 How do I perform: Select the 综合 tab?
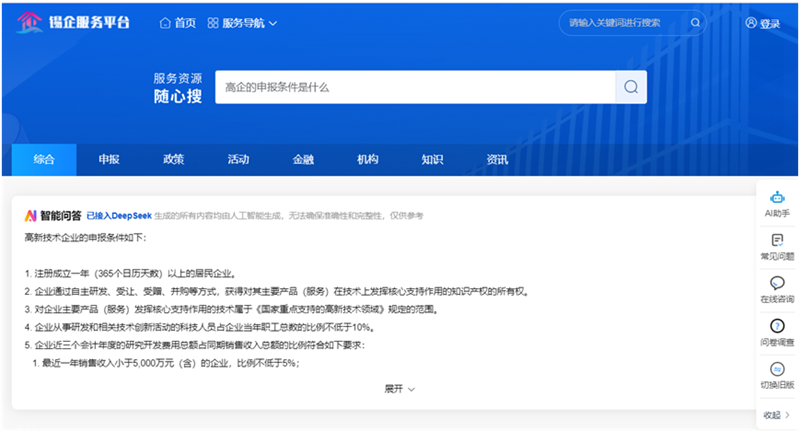44,160
